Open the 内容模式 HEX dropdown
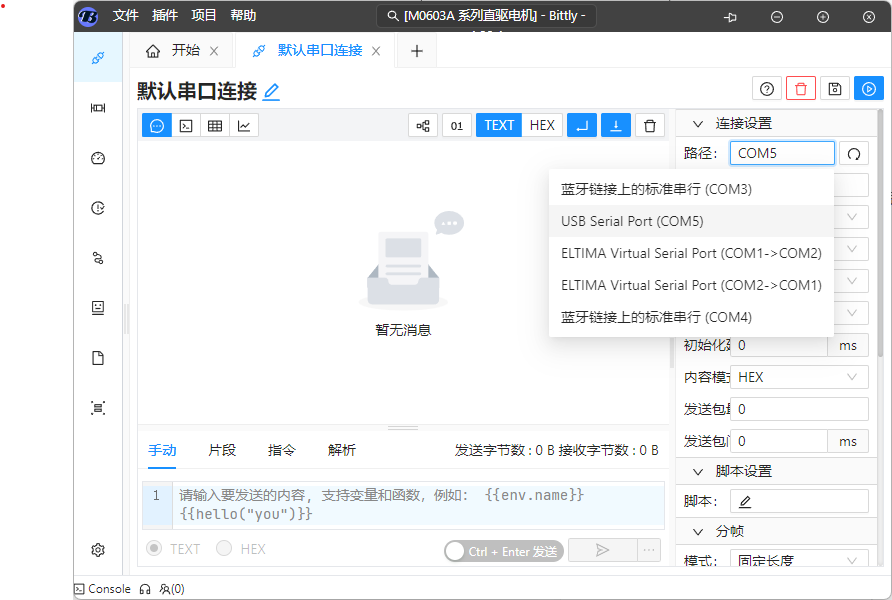 point(798,377)
